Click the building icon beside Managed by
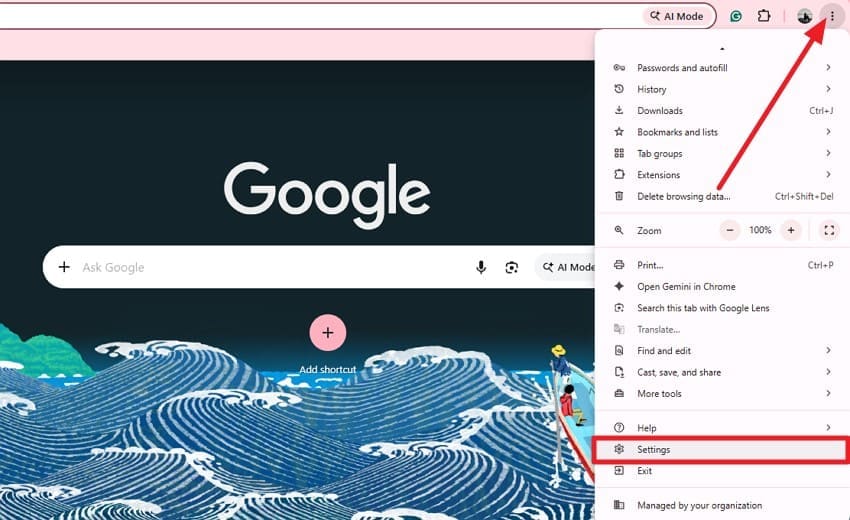The image size is (850, 520). click(619, 505)
